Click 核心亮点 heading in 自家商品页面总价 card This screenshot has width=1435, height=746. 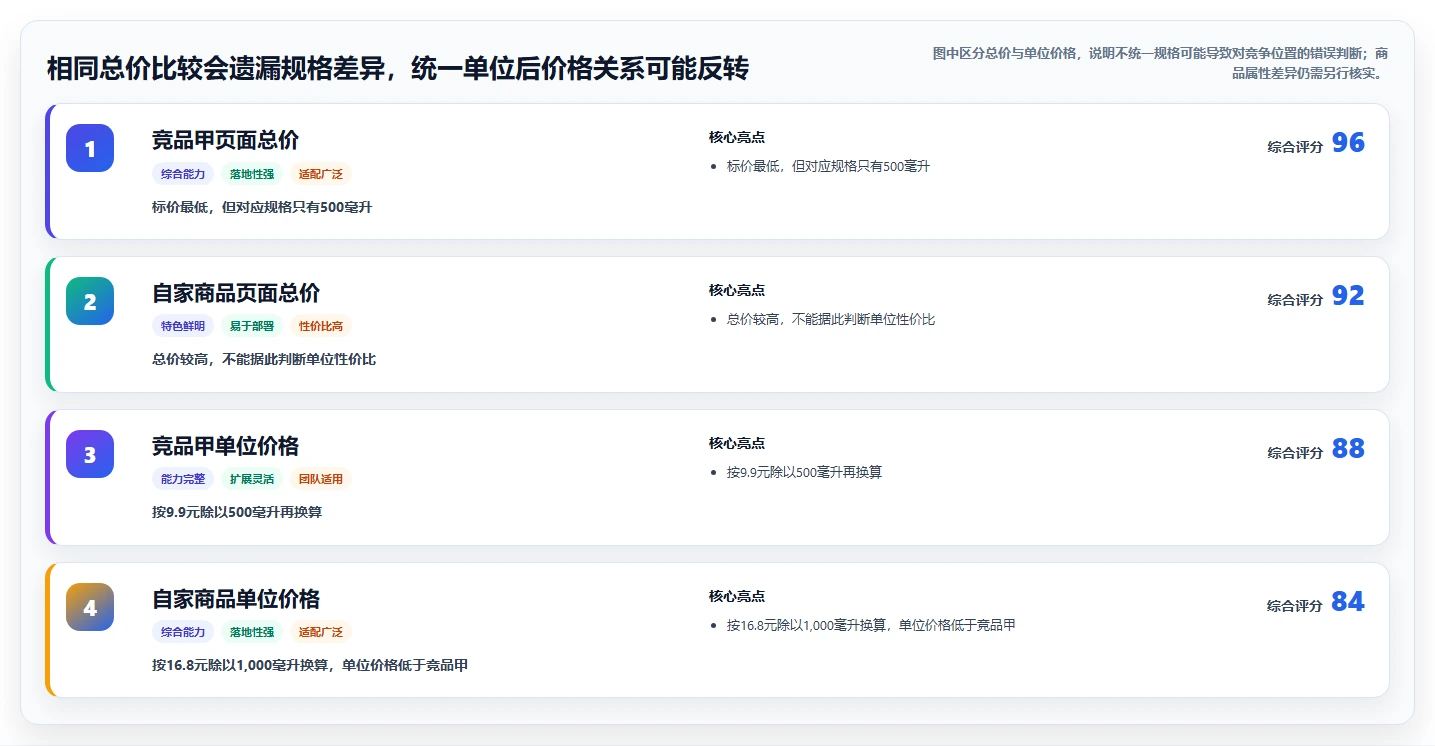pyautogui.click(x=737, y=290)
